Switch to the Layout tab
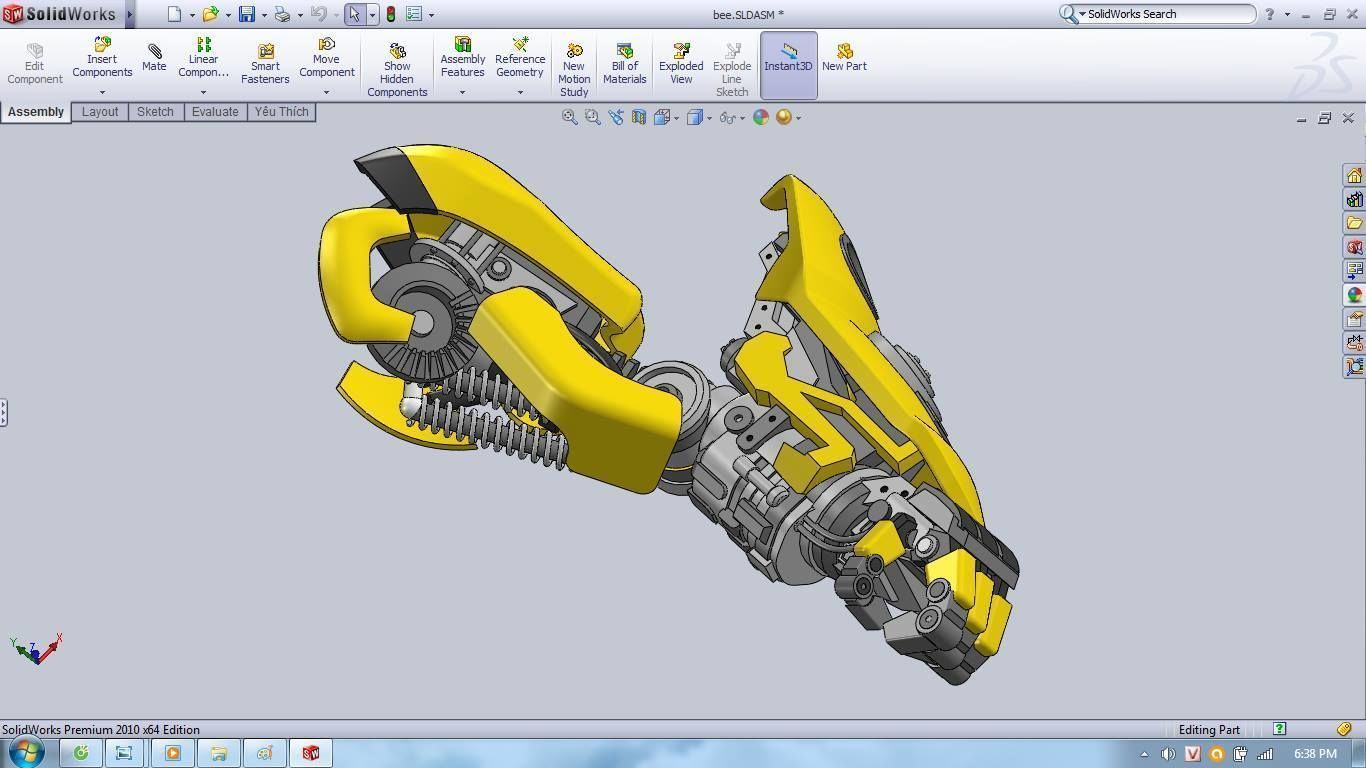 tap(100, 112)
